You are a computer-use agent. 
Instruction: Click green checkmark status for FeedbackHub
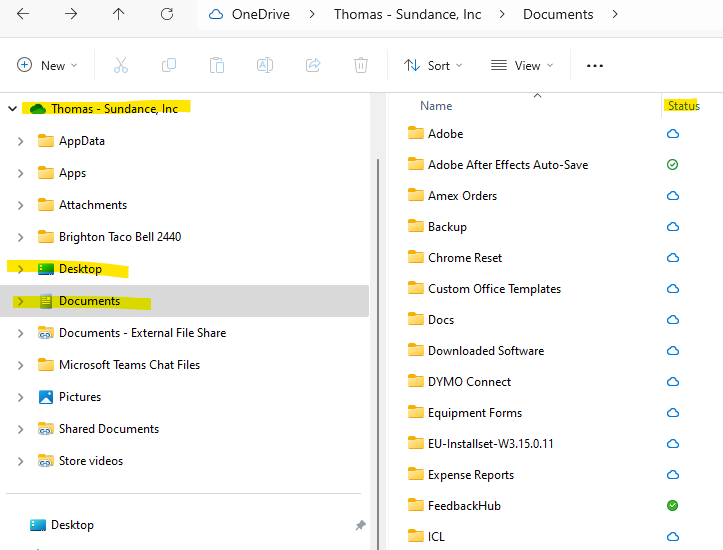coord(673,506)
